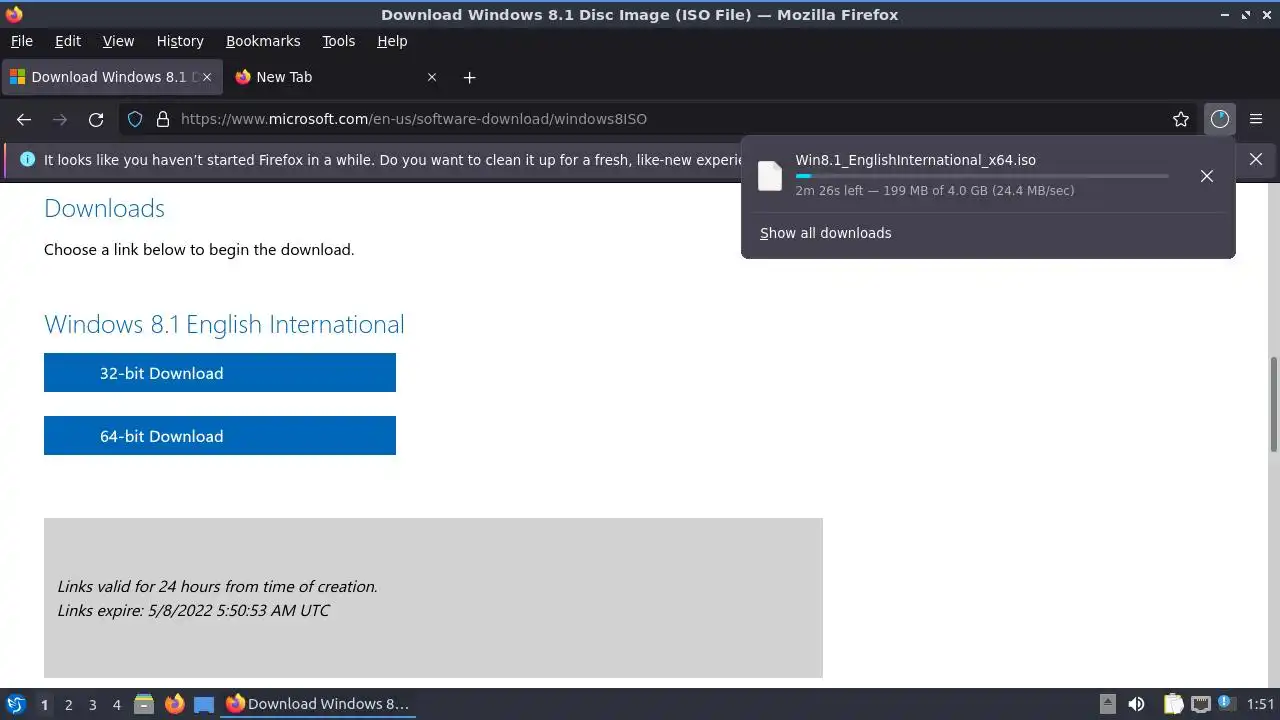
Task: Cancel the Win8.1 ISO download
Action: 1207,176
